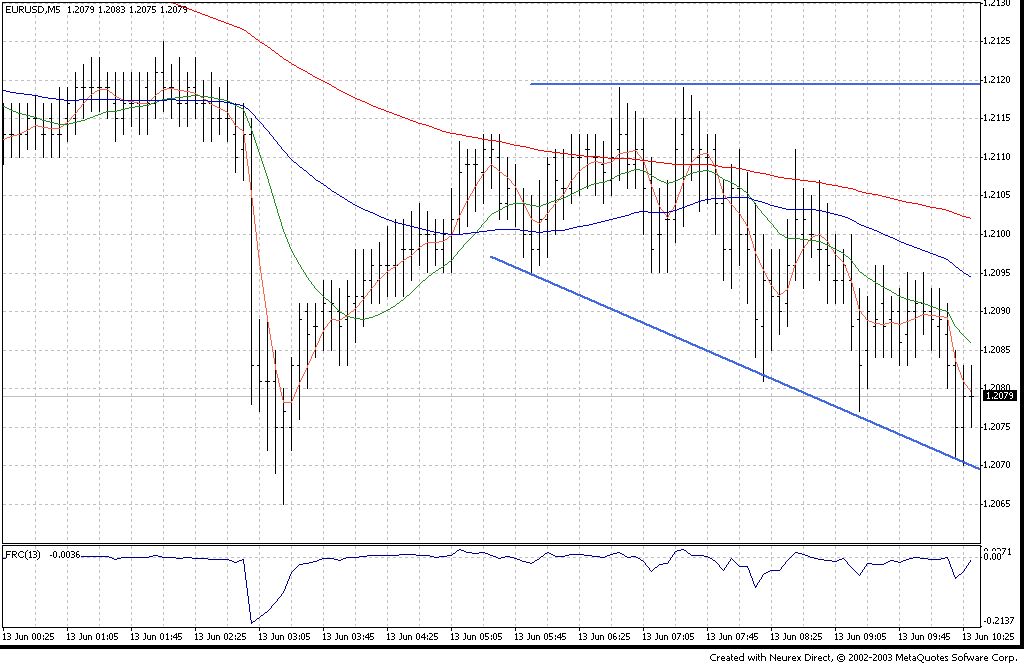
Task: Click the 1.2115 price axis label
Action: [x=998, y=118]
